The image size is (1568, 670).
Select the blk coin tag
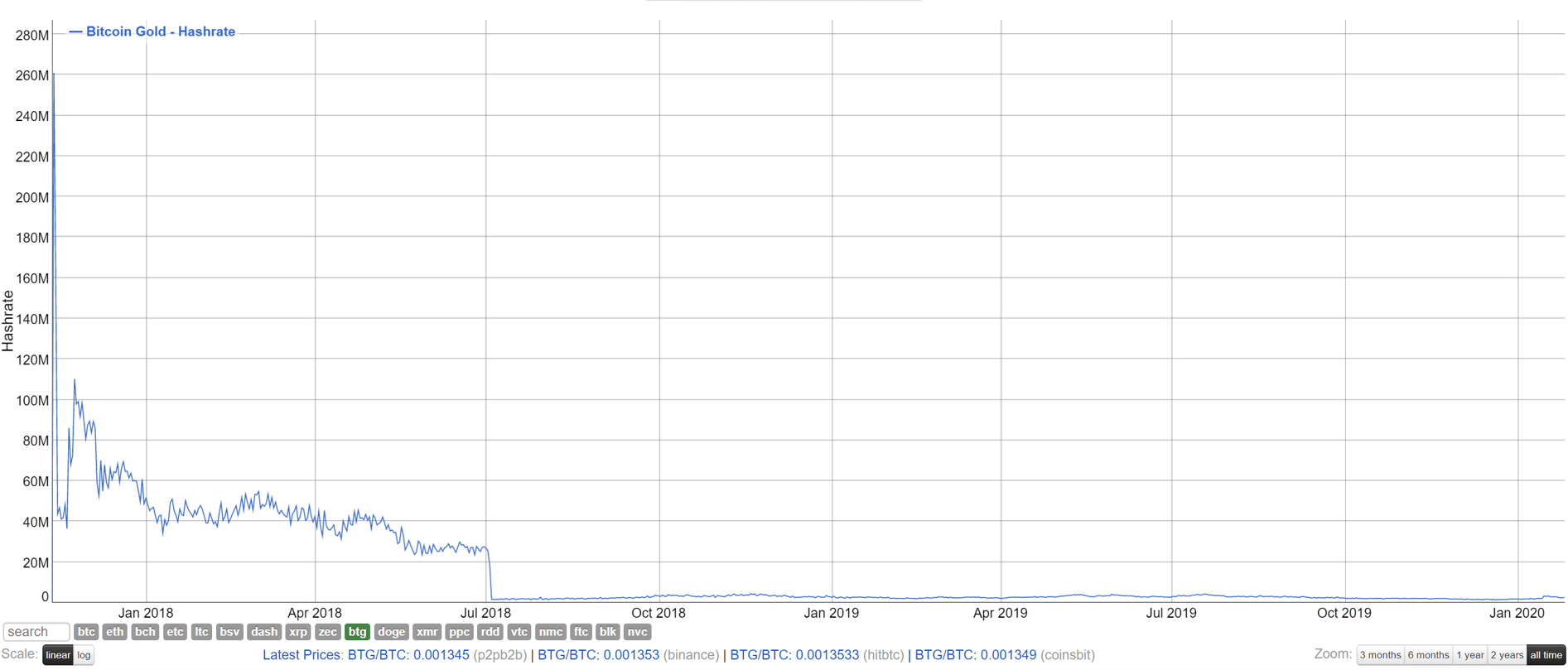pyautogui.click(x=608, y=632)
